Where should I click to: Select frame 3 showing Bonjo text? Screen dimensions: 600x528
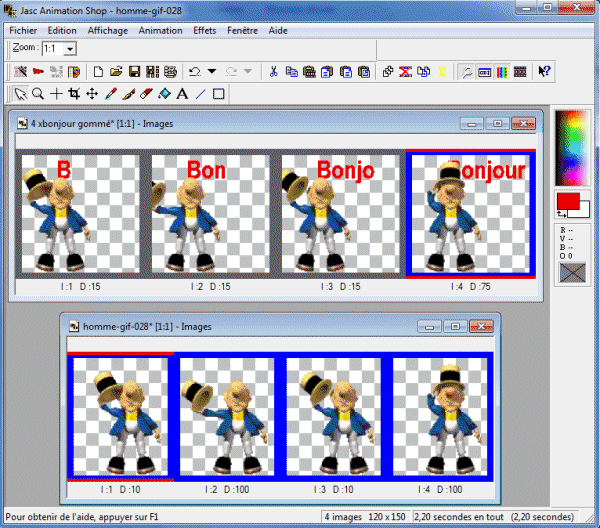(x=341, y=213)
